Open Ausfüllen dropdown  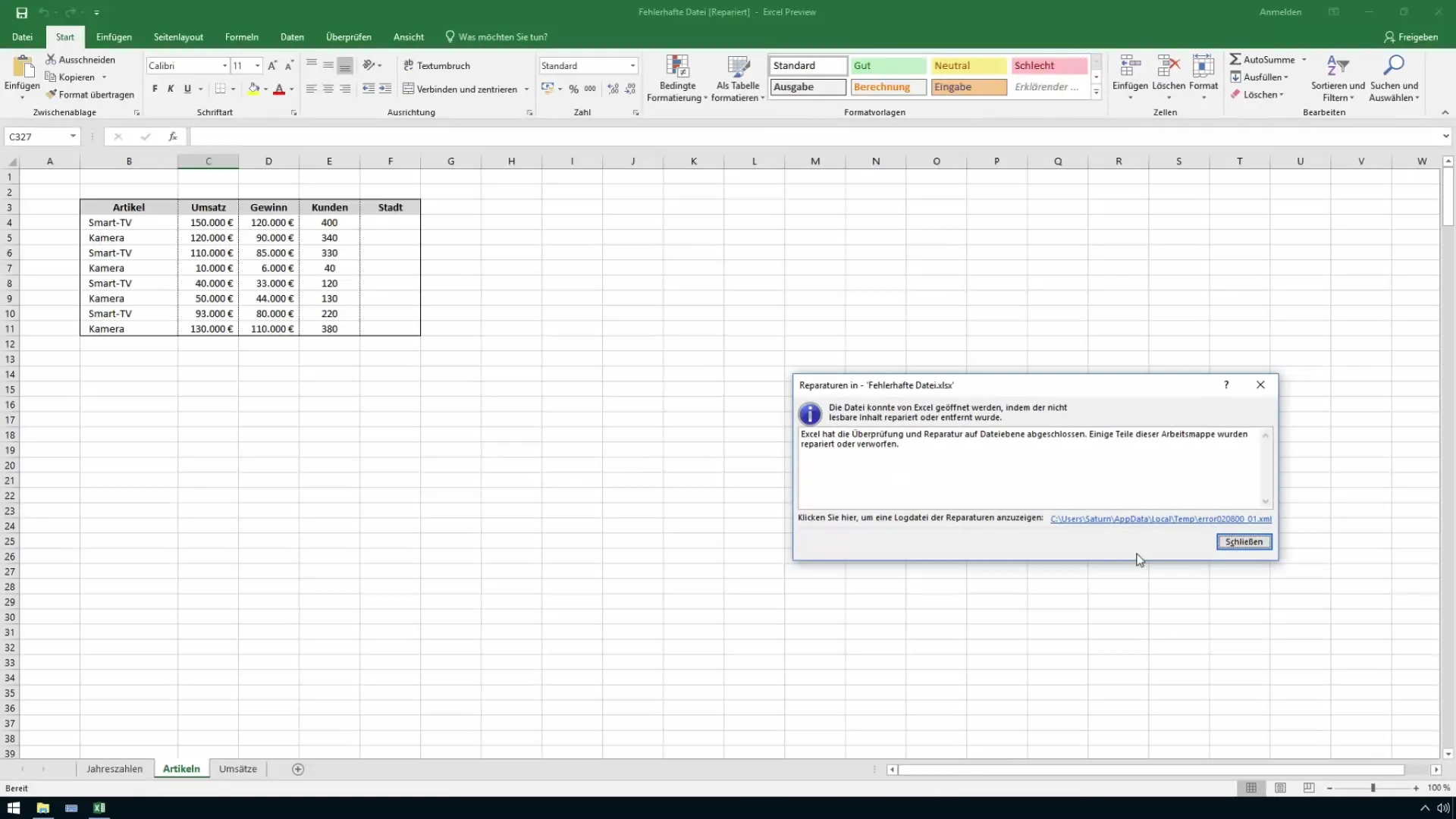point(1259,77)
